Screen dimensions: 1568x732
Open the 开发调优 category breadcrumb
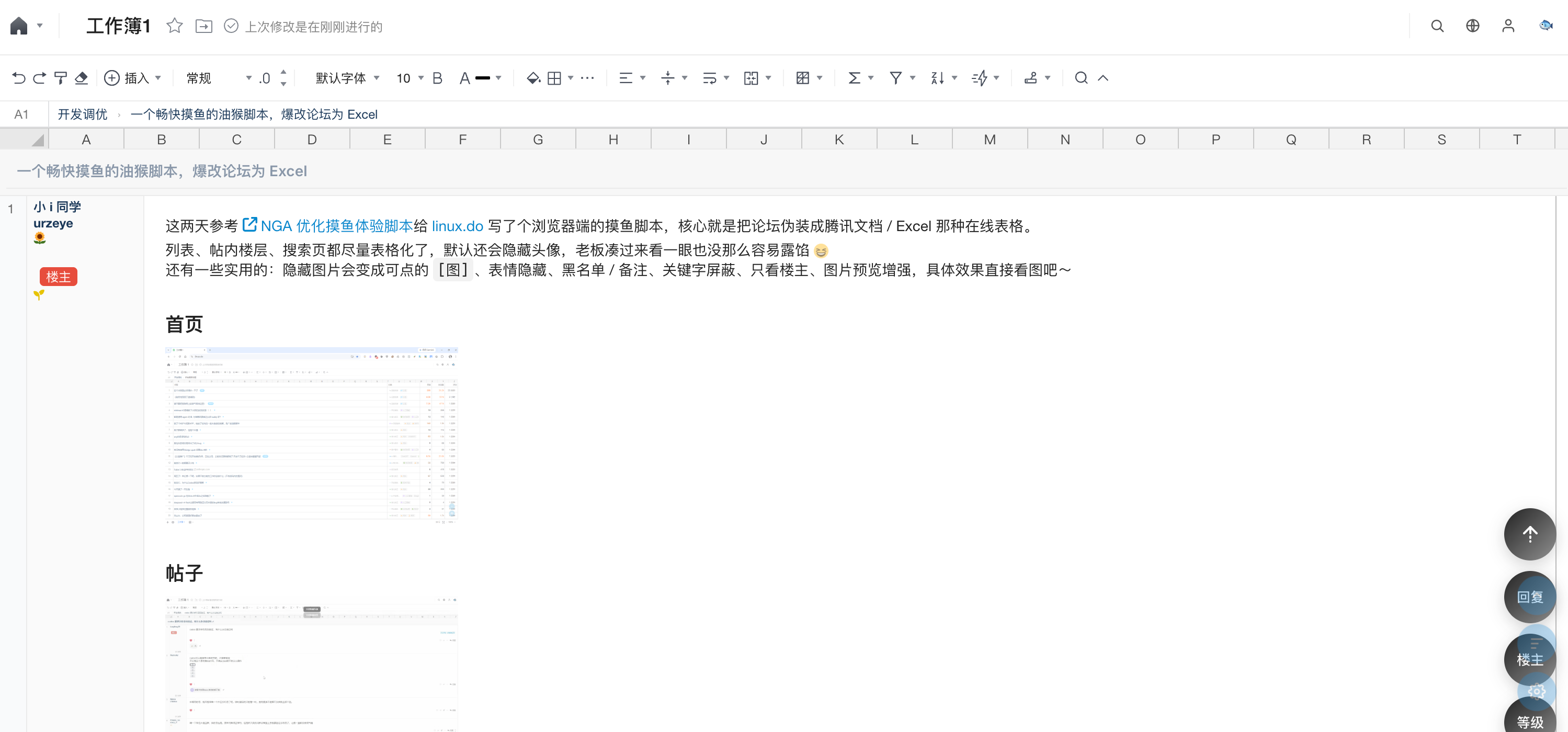point(82,115)
